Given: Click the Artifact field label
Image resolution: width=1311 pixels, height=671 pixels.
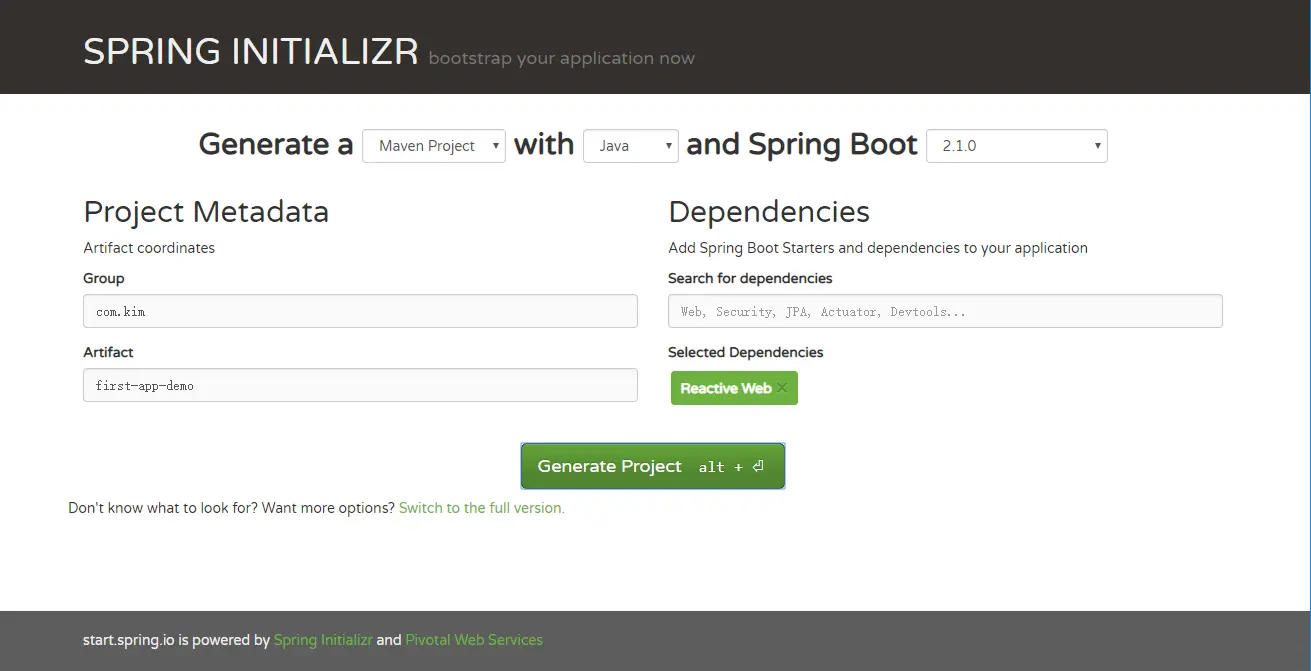Looking at the screenshot, I should [x=108, y=352].
